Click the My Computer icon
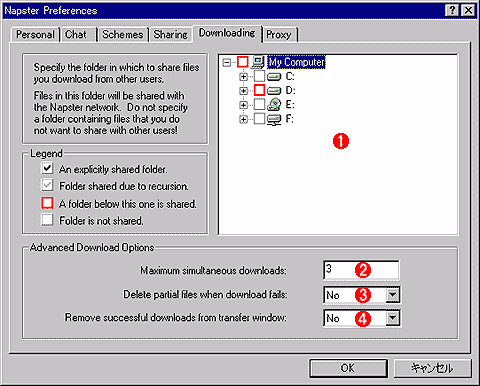Screen dimensions: 480x386 point(258,62)
